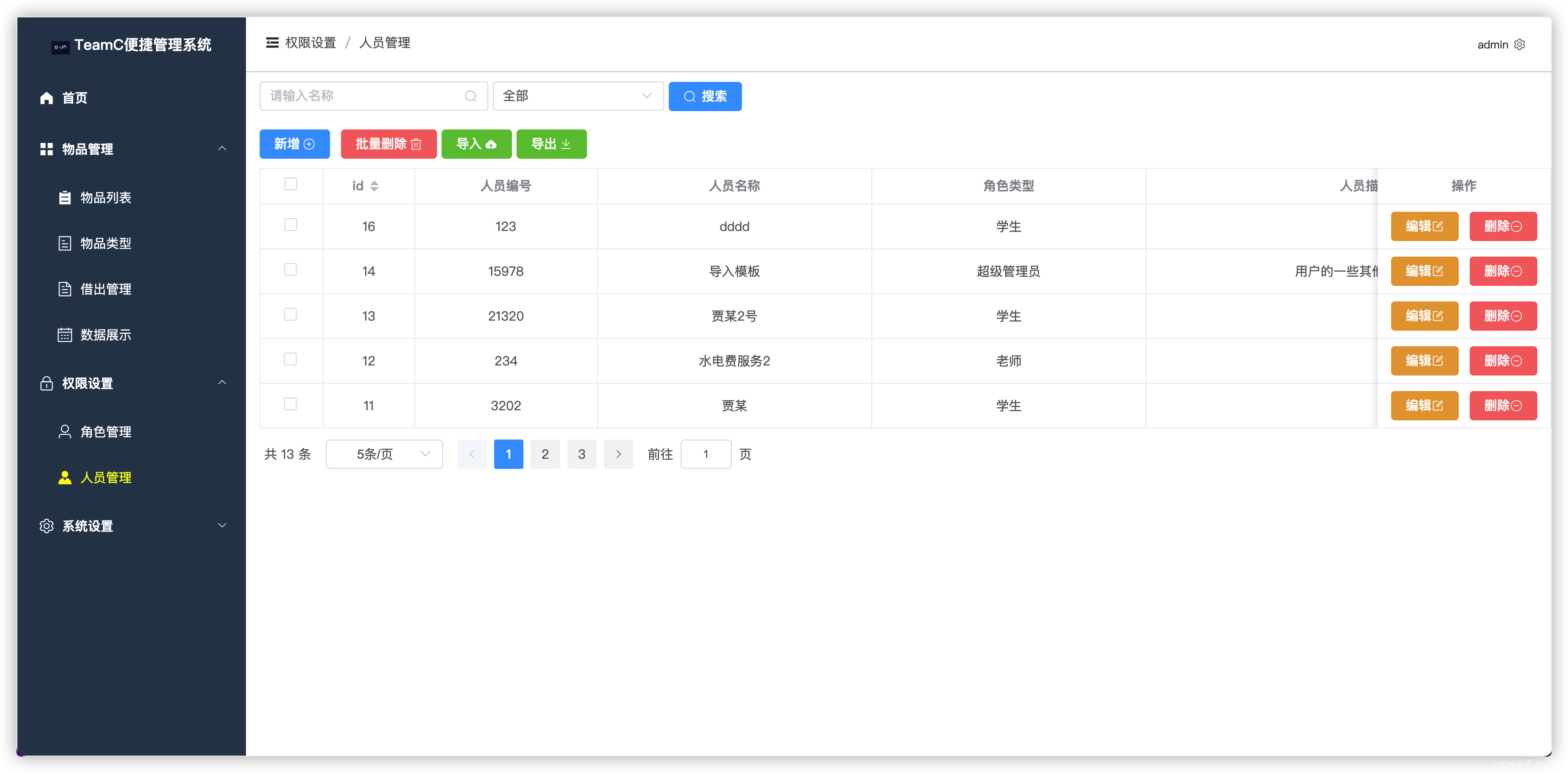Image resolution: width=1568 pixels, height=773 pixels.
Task: Delete the 贾某 row with id 11
Action: click(x=1503, y=406)
